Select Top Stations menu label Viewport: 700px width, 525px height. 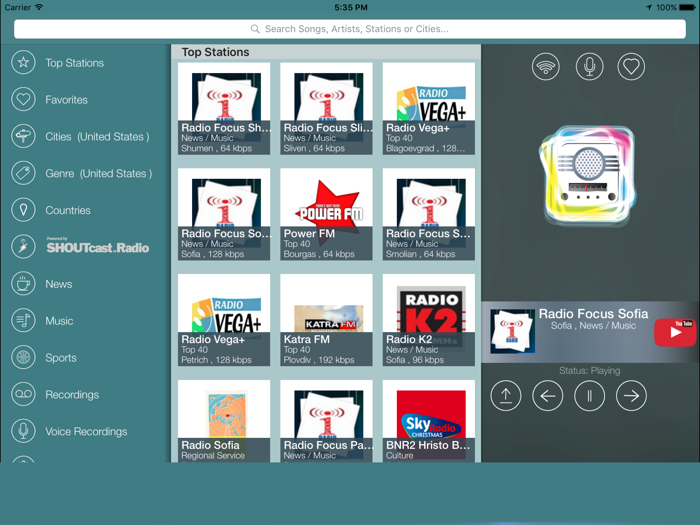click(75, 63)
